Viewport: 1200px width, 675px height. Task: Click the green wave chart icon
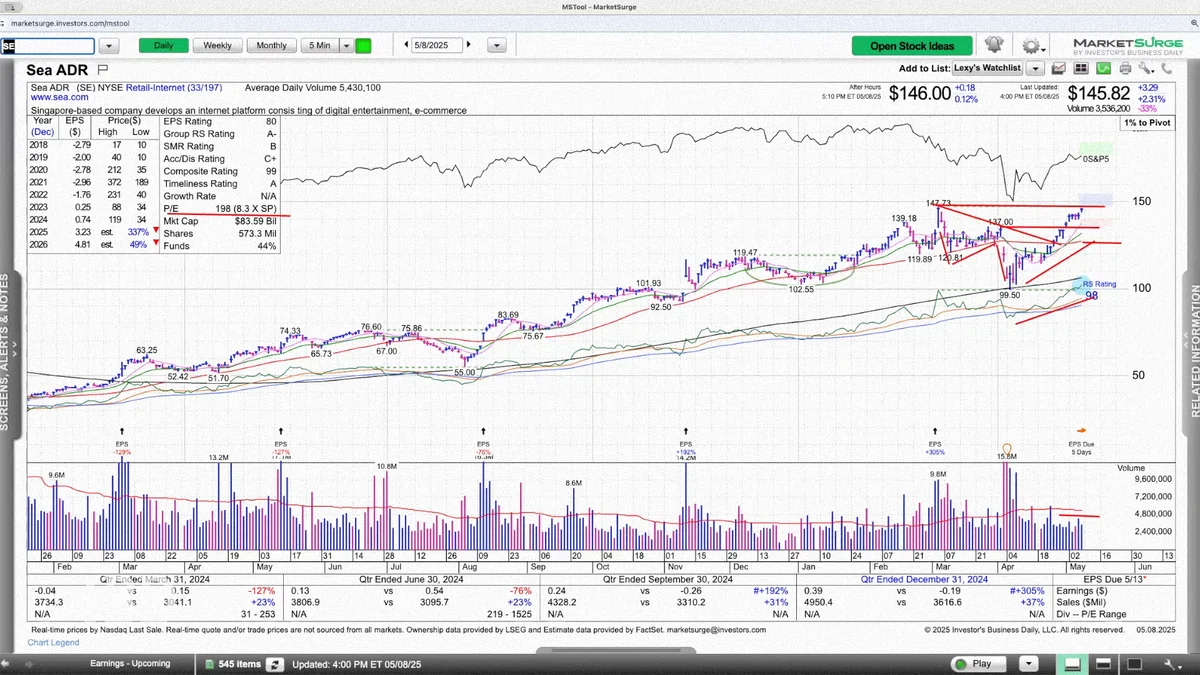1103,68
